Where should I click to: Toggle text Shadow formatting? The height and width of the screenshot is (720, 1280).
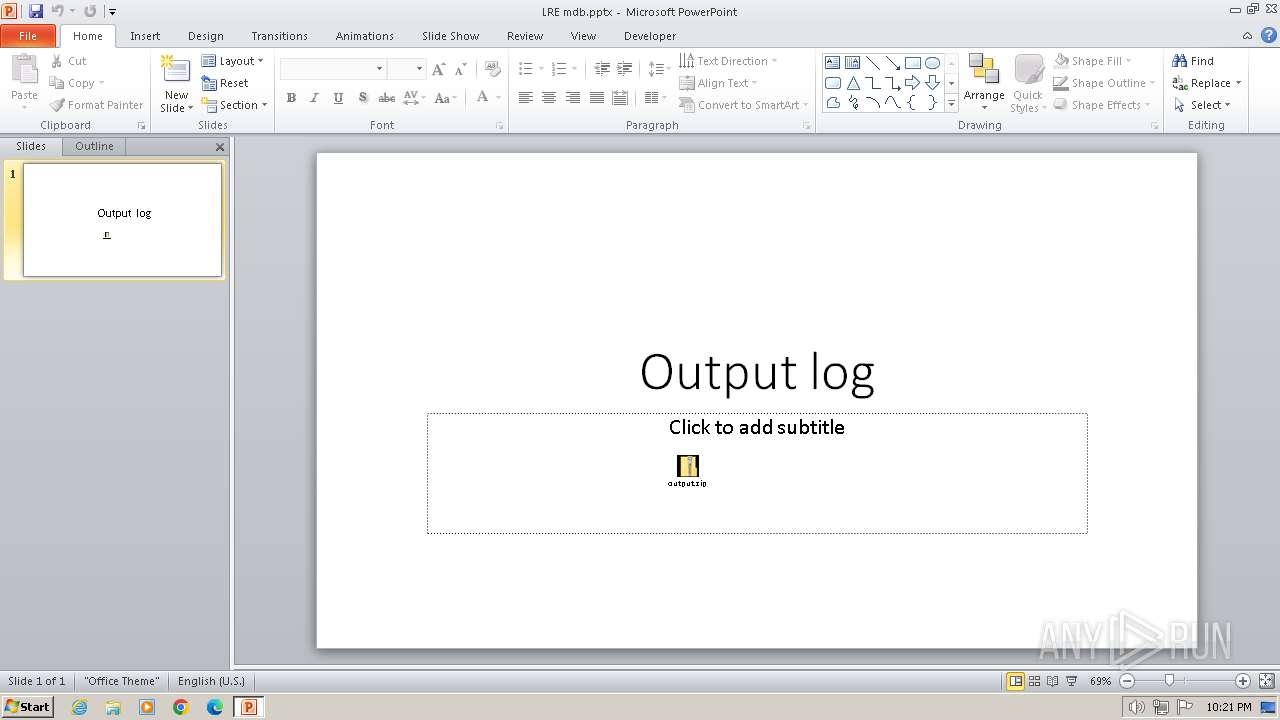(362, 98)
